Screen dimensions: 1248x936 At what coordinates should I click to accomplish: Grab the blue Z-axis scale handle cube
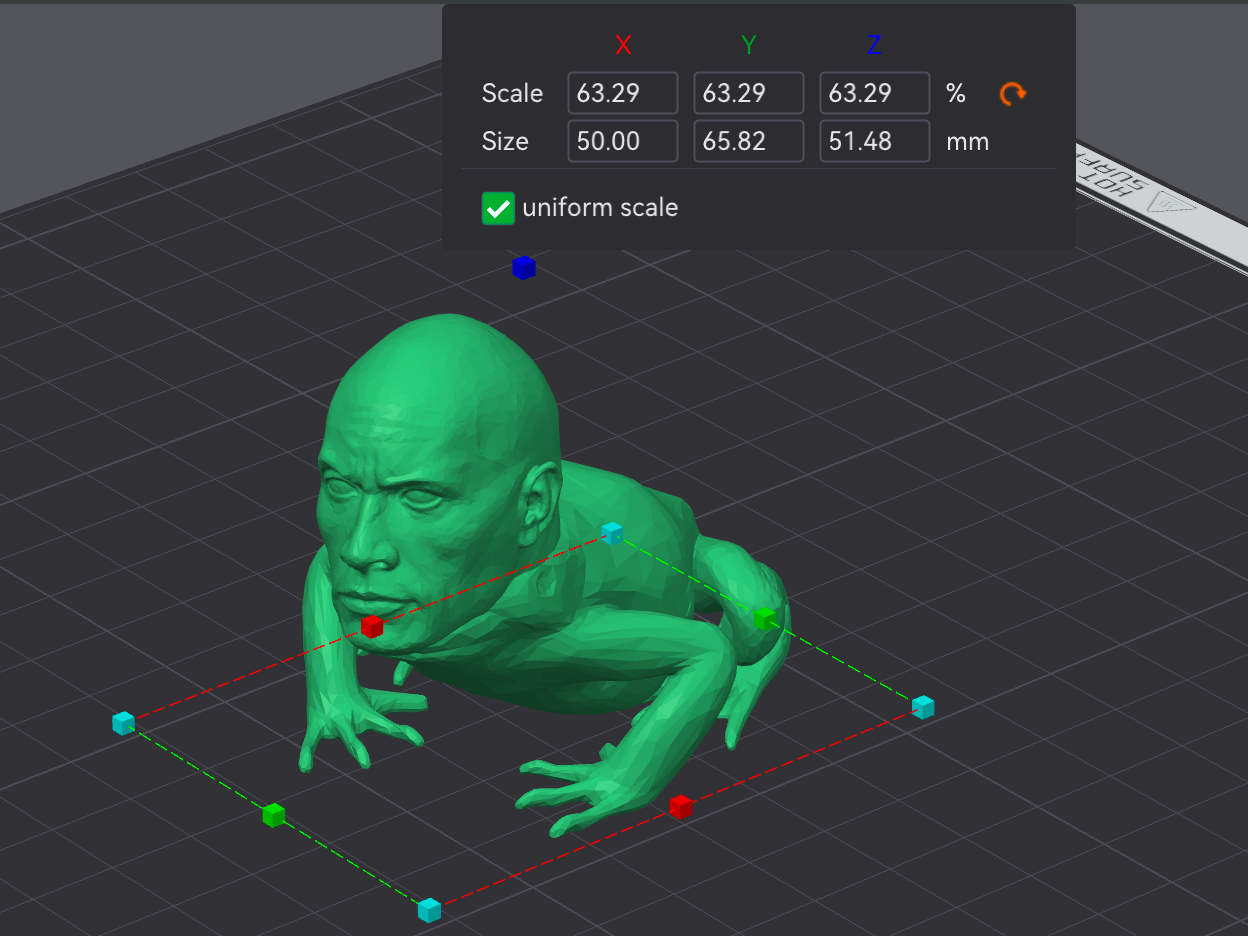tap(524, 267)
